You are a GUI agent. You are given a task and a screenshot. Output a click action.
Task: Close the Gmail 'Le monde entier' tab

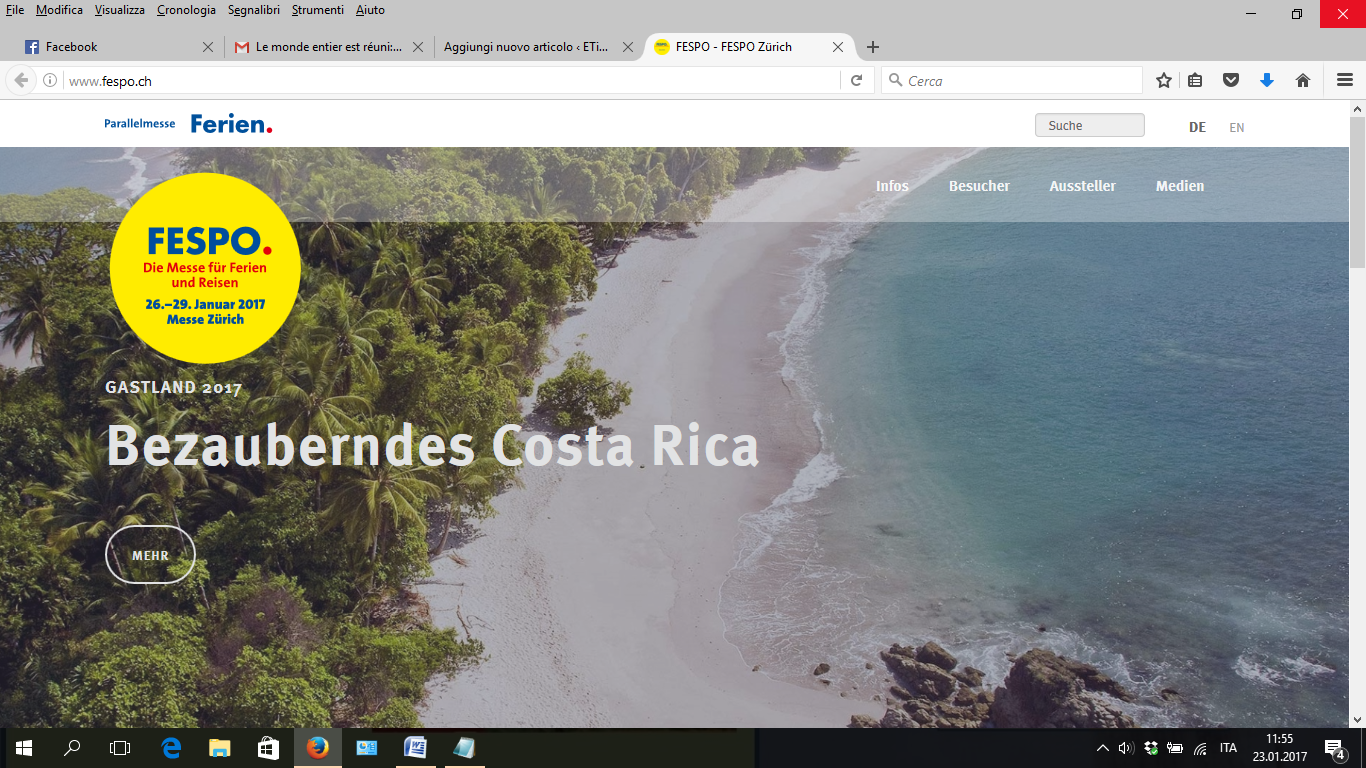(x=418, y=47)
